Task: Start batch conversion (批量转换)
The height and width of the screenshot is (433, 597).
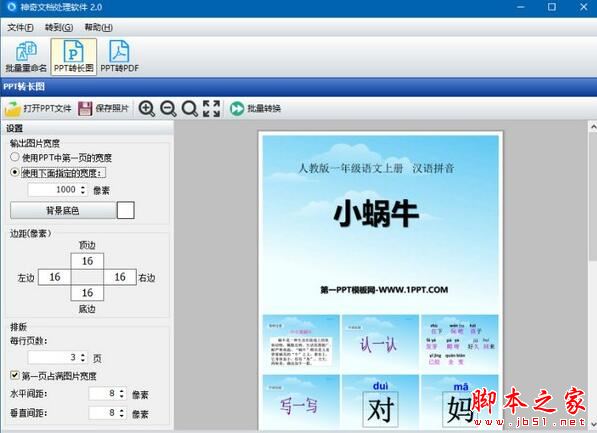Action: click(x=255, y=109)
